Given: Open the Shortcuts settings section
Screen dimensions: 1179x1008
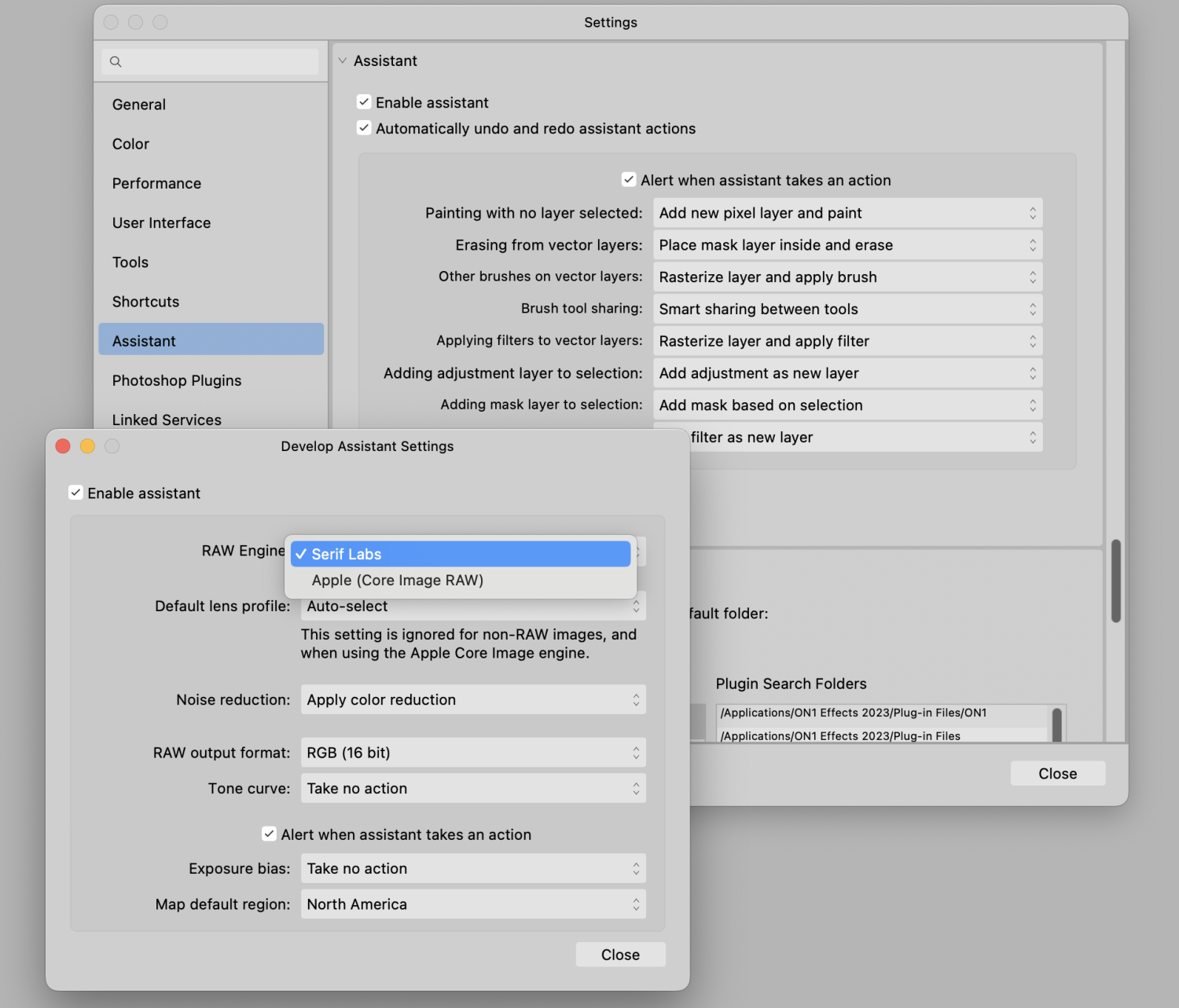Looking at the screenshot, I should (145, 301).
